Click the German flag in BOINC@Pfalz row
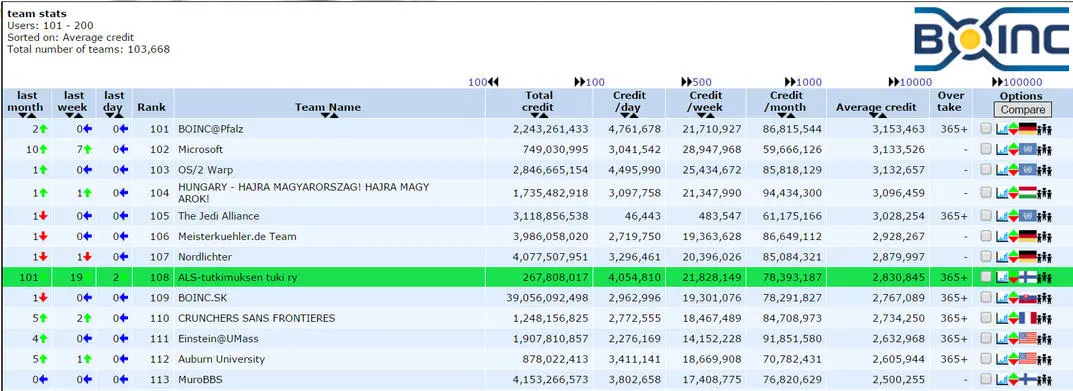The height and width of the screenshot is (391, 1073). [1028, 129]
